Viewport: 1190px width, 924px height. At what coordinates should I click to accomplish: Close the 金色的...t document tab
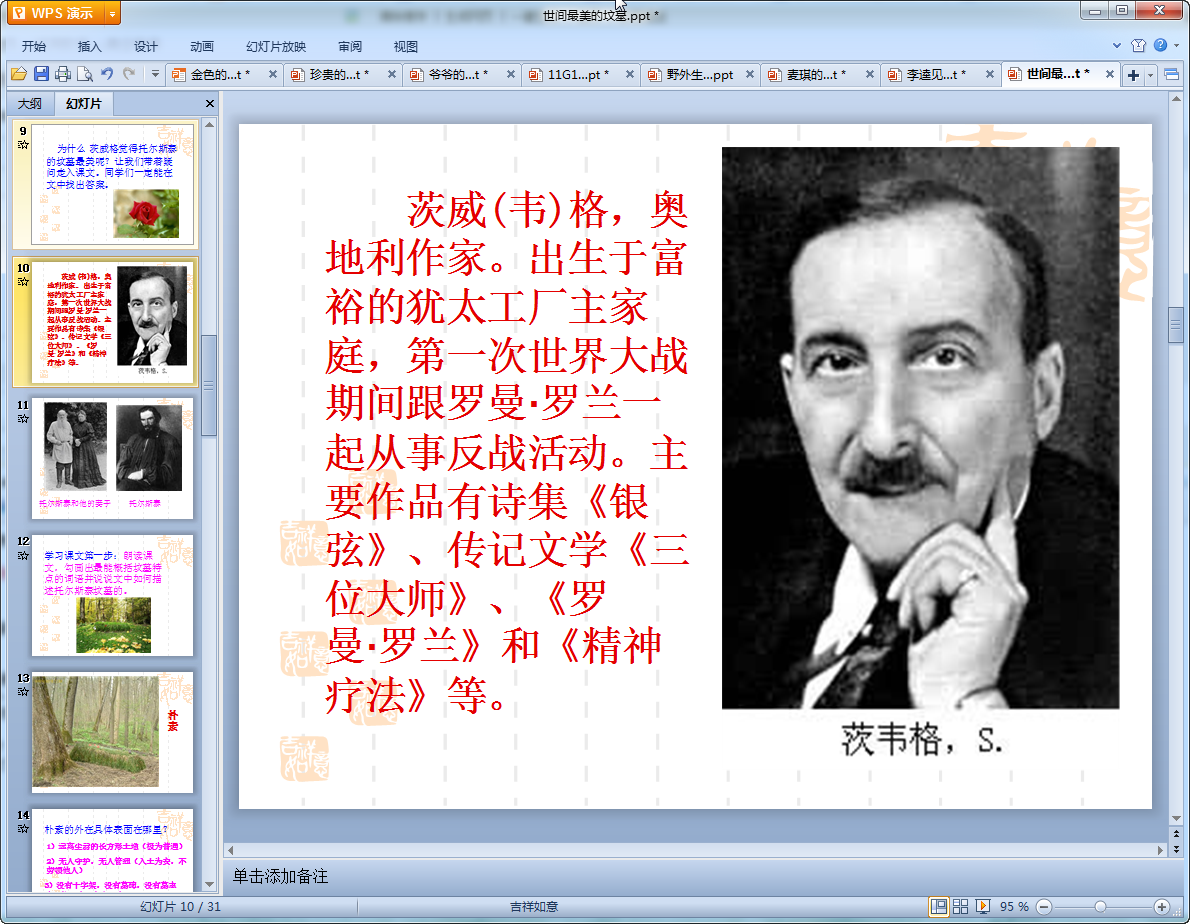pos(273,74)
